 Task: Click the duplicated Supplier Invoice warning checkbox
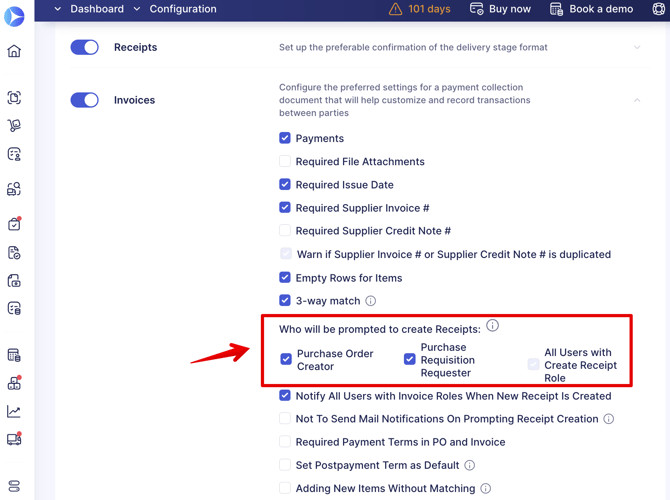click(x=286, y=253)
